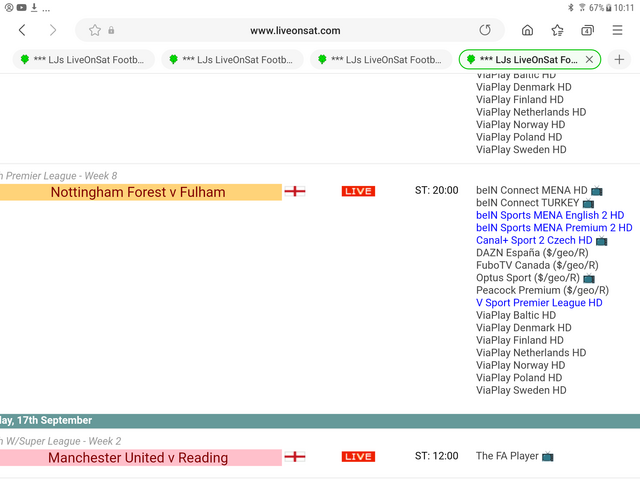Open the bookmarks list star icon
640x480 pixels.
(x=558, y=30)
